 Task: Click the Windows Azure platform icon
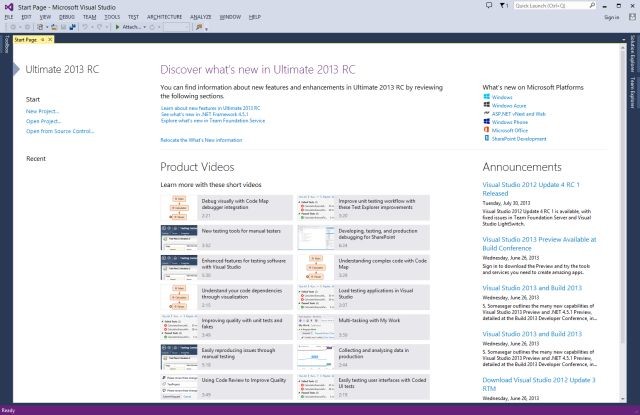coord(487,105)
